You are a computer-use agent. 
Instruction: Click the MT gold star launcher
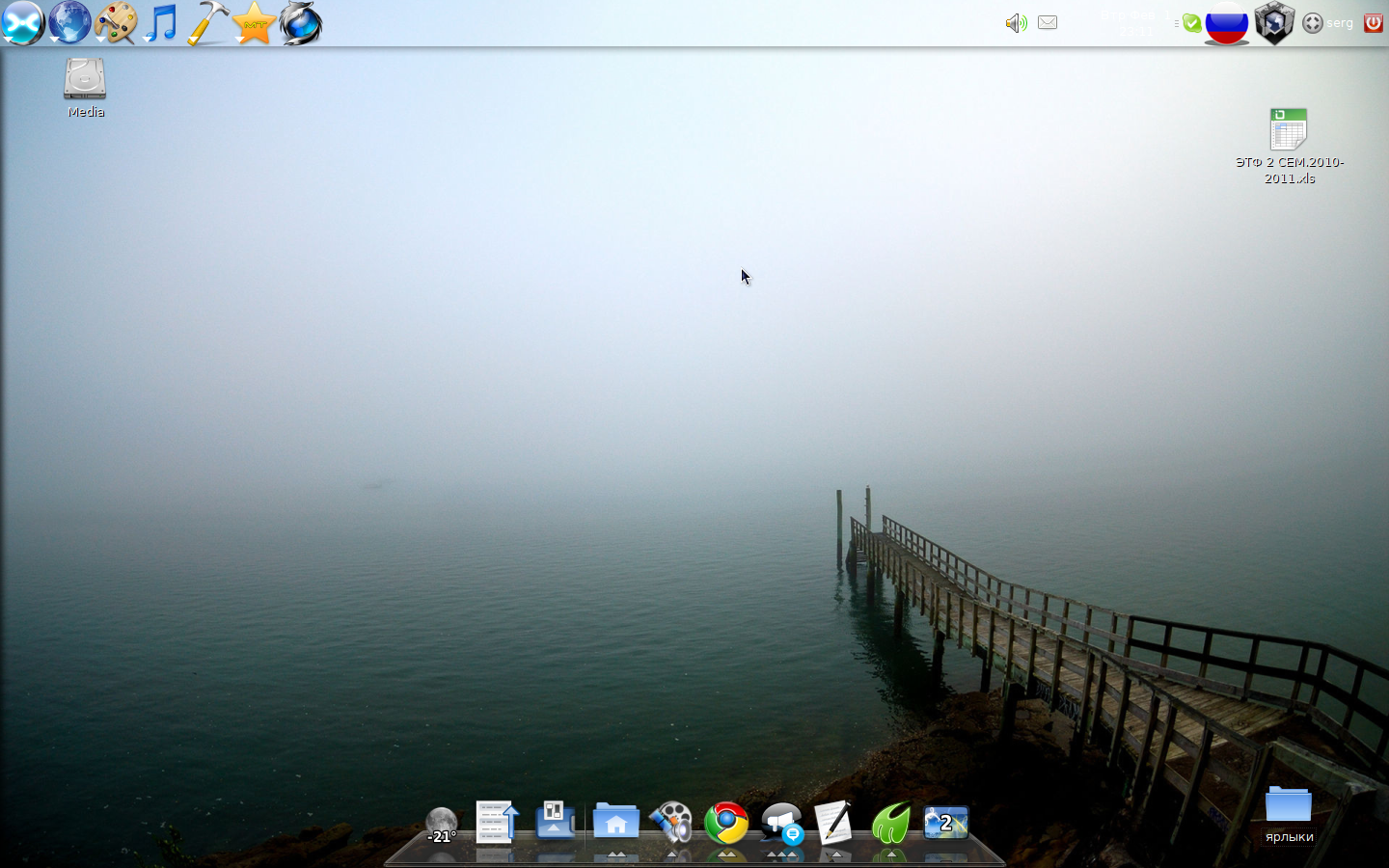tap(255, 23)
